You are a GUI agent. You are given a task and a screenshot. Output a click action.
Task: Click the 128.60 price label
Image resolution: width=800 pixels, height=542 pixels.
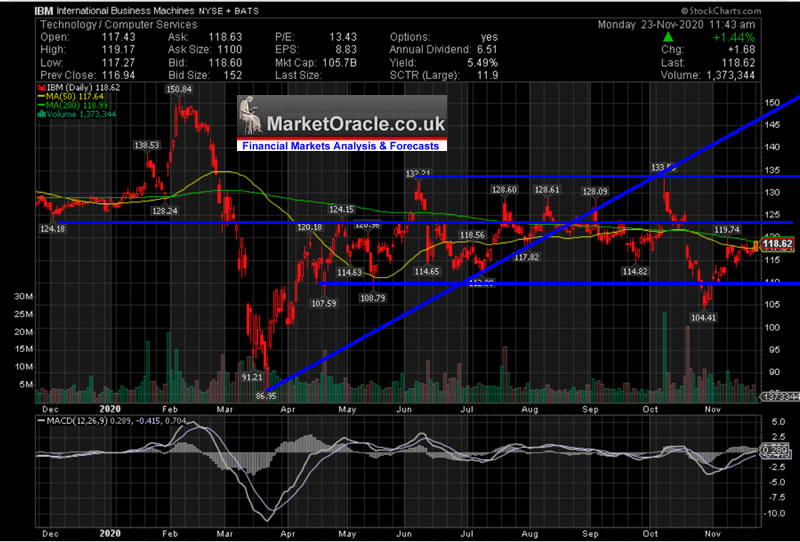pos(504,190)
